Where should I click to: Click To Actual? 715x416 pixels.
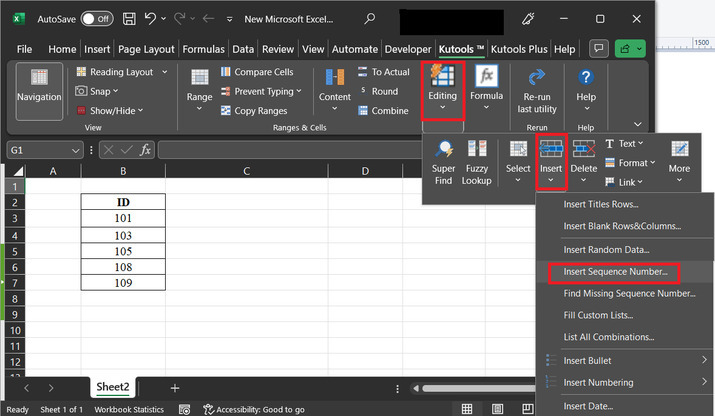point(383,72)
